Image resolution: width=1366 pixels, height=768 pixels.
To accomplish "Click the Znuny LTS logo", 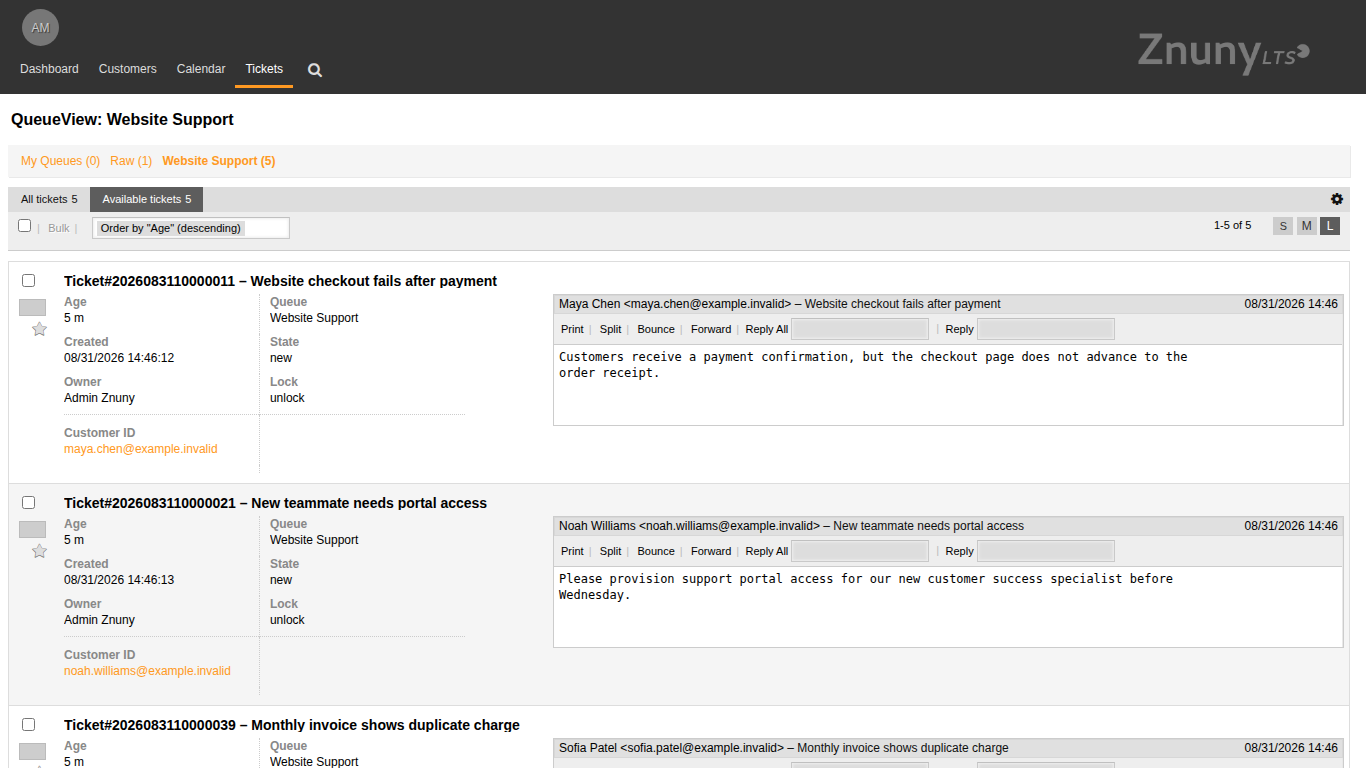I will 1223,52.
